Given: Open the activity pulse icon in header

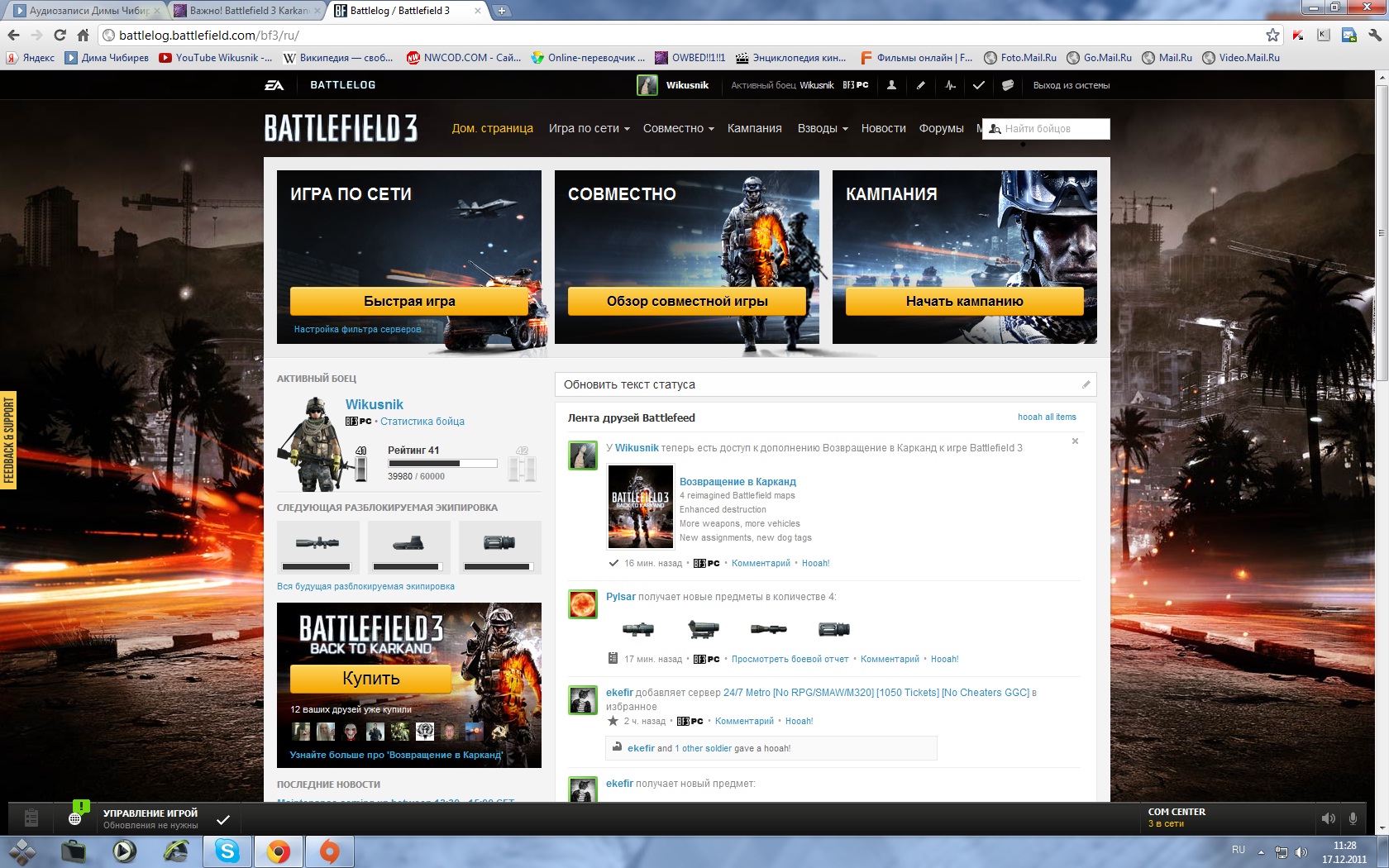Looking at the screenshot, I should [x=950, y=85].
